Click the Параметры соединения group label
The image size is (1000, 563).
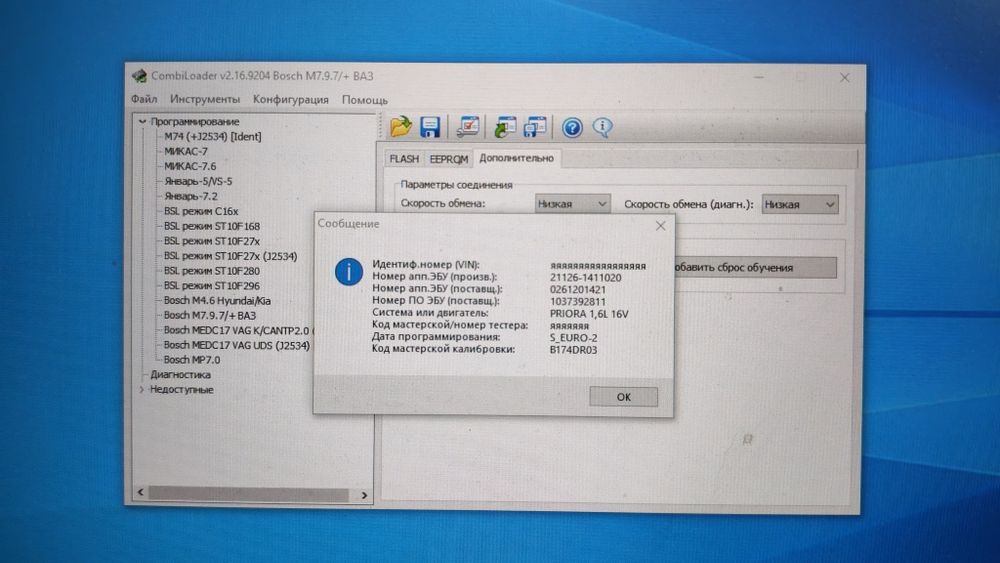tap(456, 185)
